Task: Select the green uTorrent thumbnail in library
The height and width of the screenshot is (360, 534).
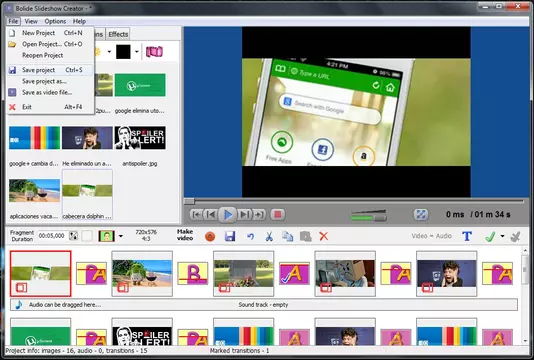Action: coord(140,85)
